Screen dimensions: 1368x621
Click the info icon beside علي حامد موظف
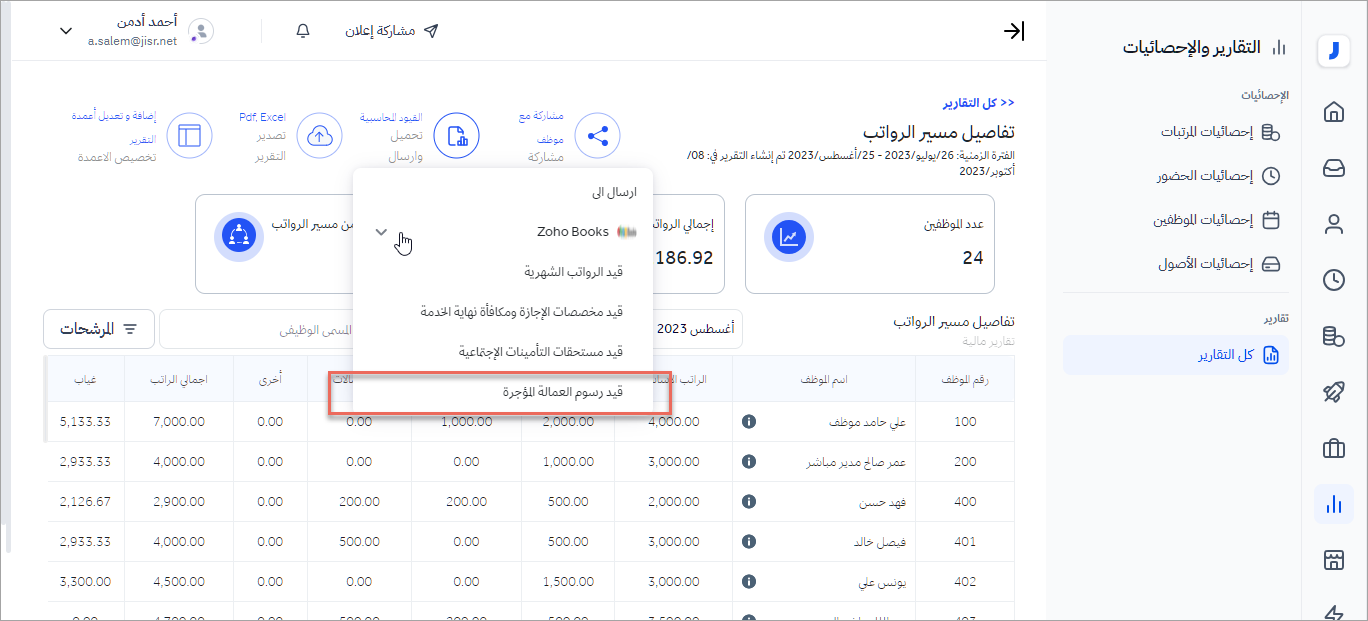(x=748, y=422)
